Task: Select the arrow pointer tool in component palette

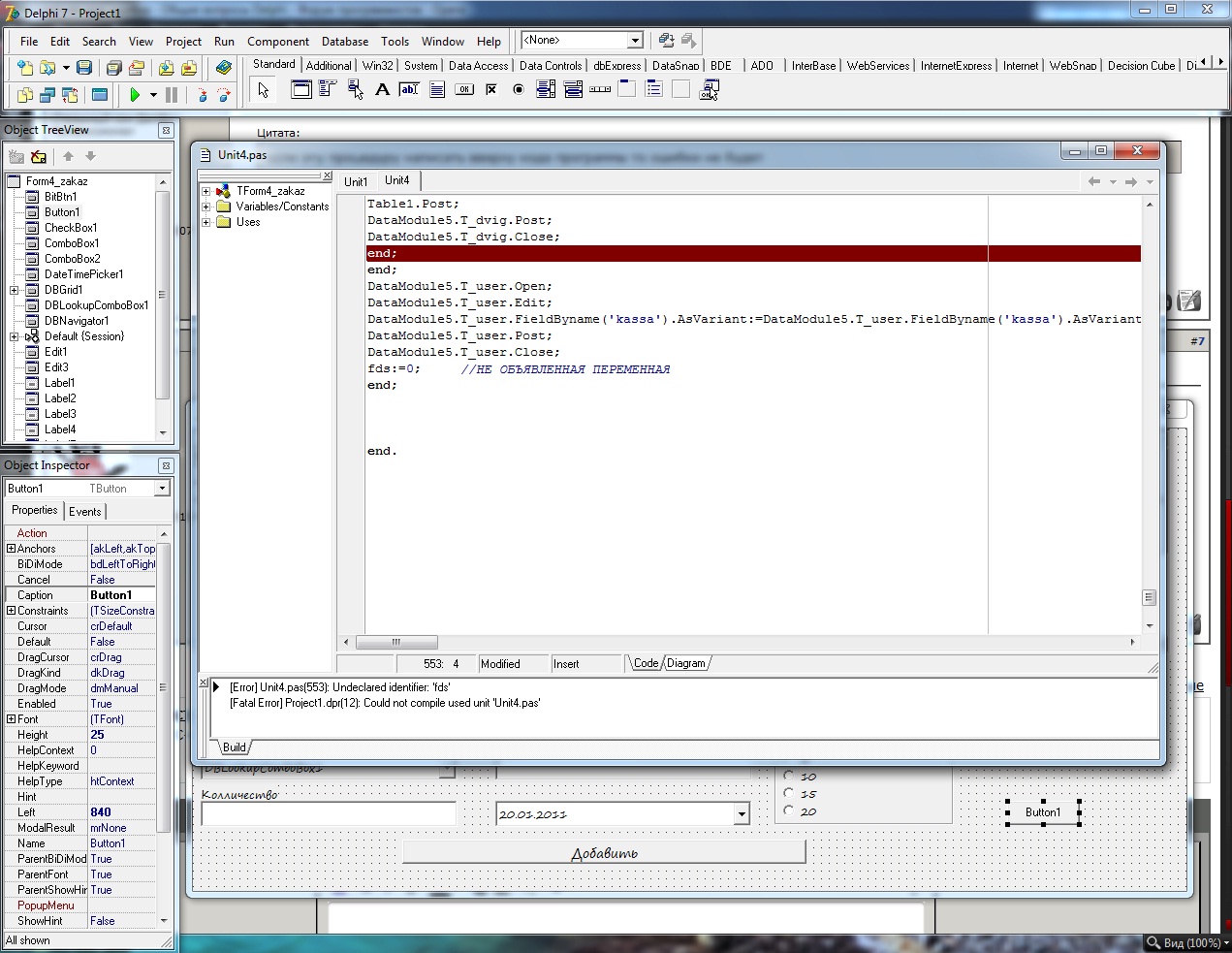Action: (263, 90)
